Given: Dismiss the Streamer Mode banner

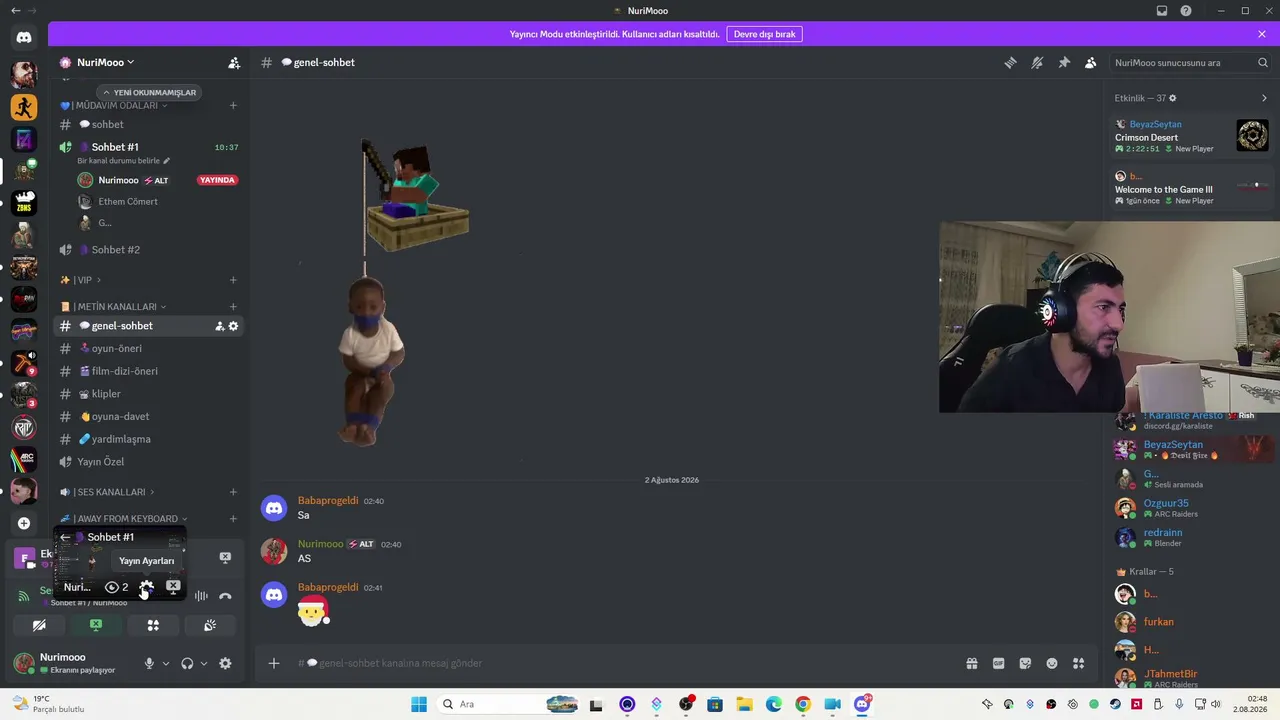Looking at the screenshot, I should click(x=1262, y=34).
